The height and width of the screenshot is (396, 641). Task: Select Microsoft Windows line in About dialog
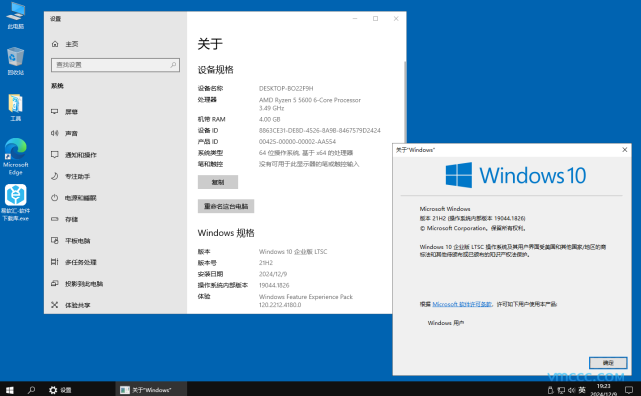click(x=445, y=209)
